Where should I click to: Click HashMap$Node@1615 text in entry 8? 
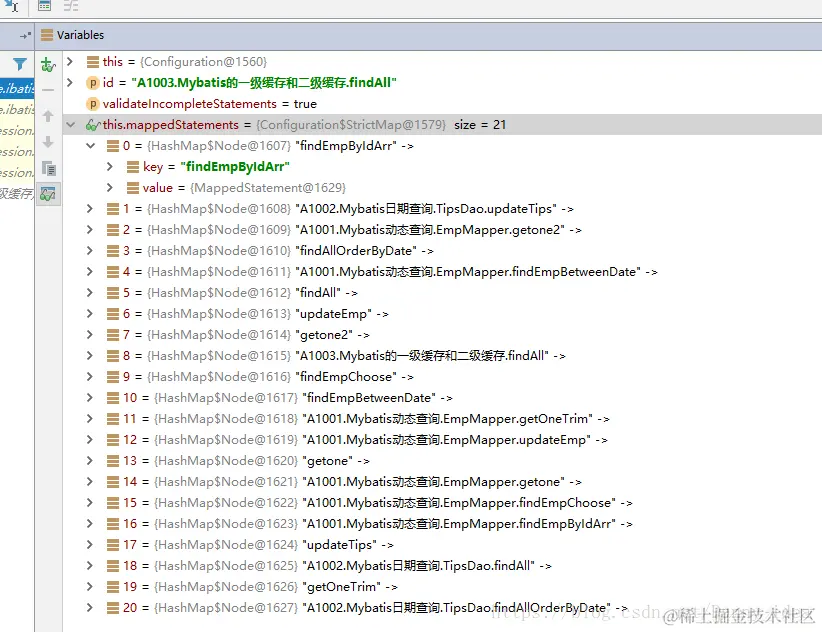219,356
